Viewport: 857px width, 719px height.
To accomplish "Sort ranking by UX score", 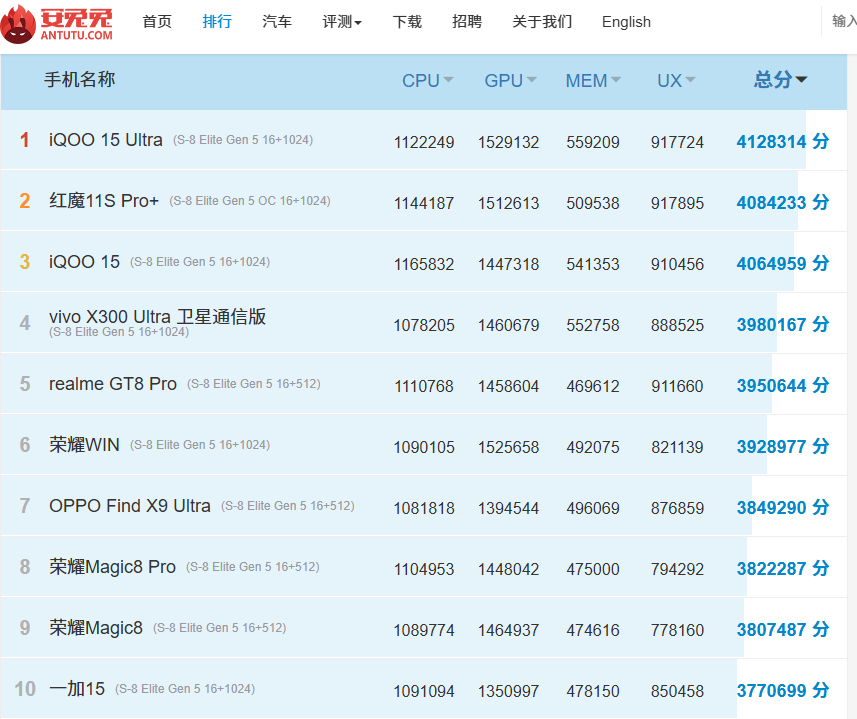I will point(676,80).
